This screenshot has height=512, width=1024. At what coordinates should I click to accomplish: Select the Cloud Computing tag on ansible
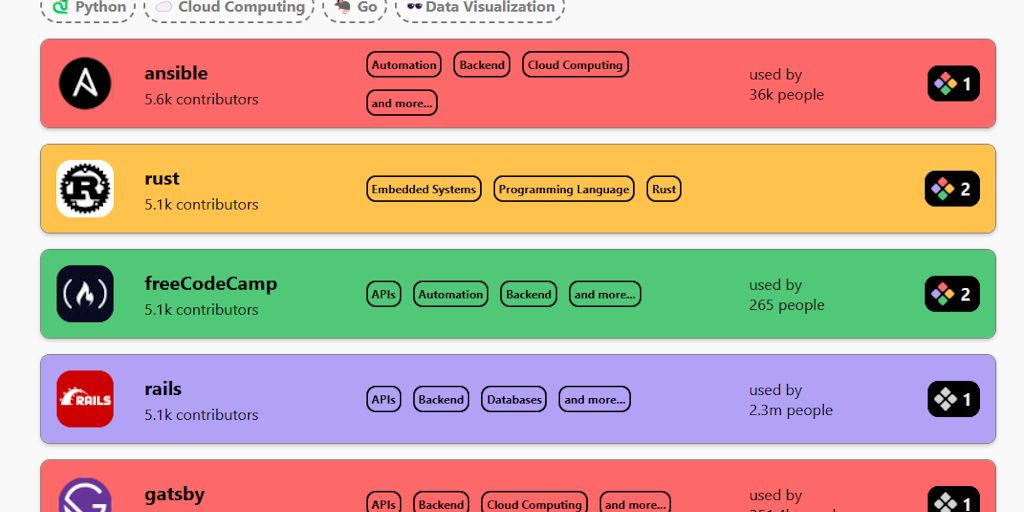575,65
